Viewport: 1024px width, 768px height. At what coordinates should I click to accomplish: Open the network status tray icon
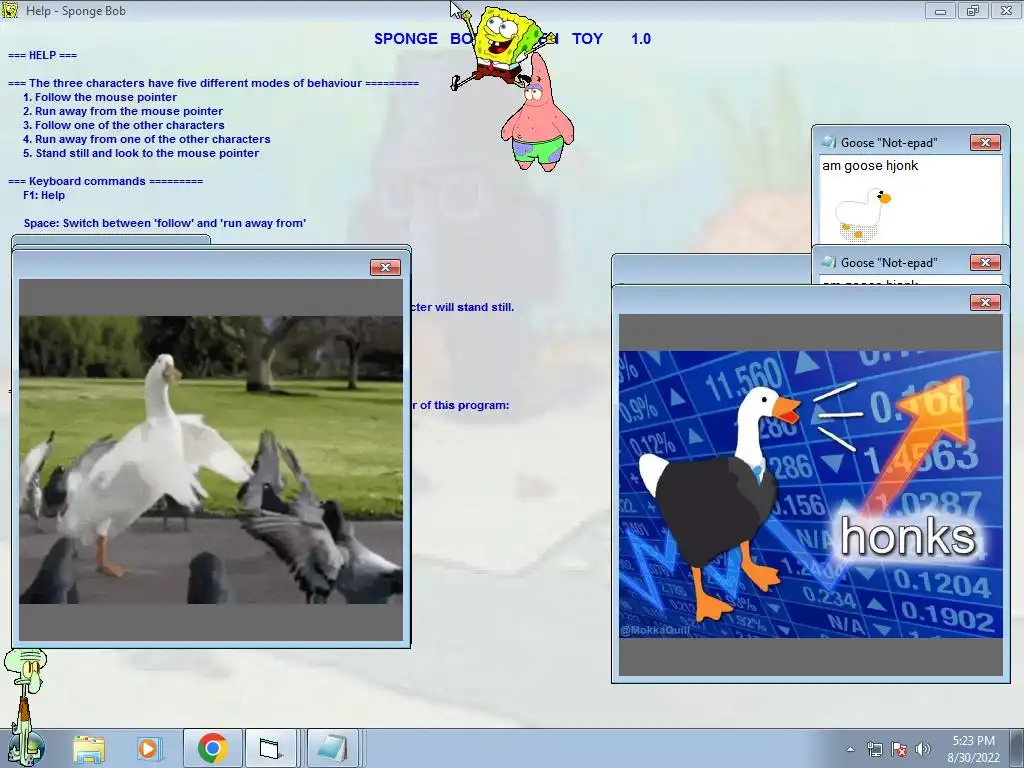pos(874,749)
